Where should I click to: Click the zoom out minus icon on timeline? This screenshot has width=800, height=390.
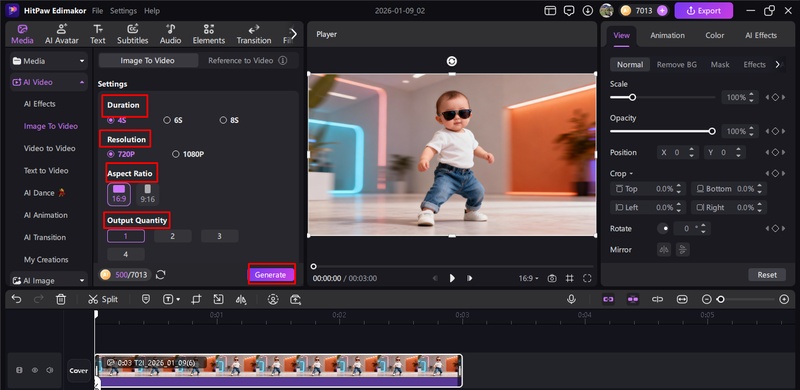(707, 300)
